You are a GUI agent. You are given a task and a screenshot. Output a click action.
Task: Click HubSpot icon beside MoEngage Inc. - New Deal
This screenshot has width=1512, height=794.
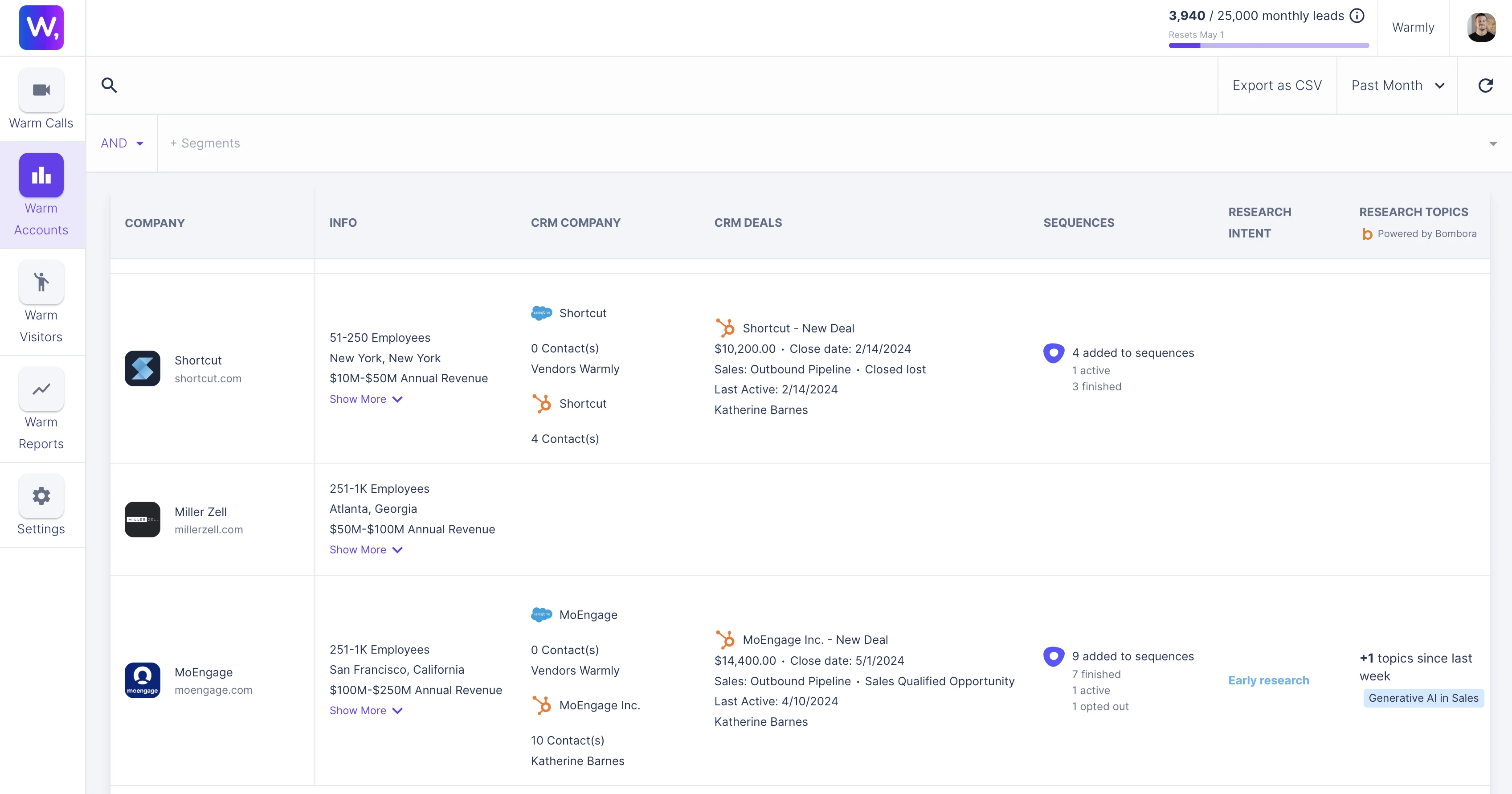[725, 640]
